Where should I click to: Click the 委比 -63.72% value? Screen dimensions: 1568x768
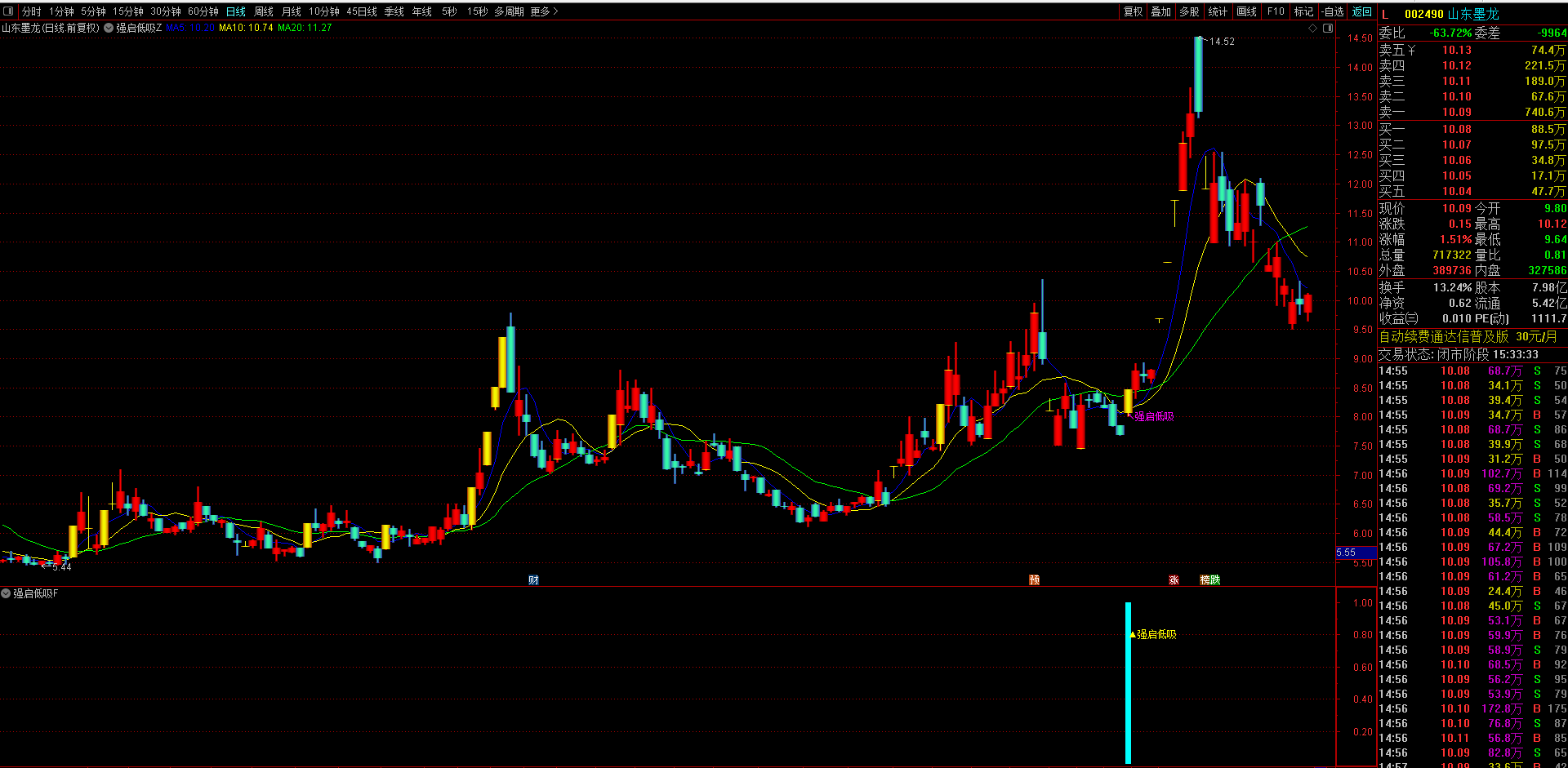click(x=1451, y=33)
